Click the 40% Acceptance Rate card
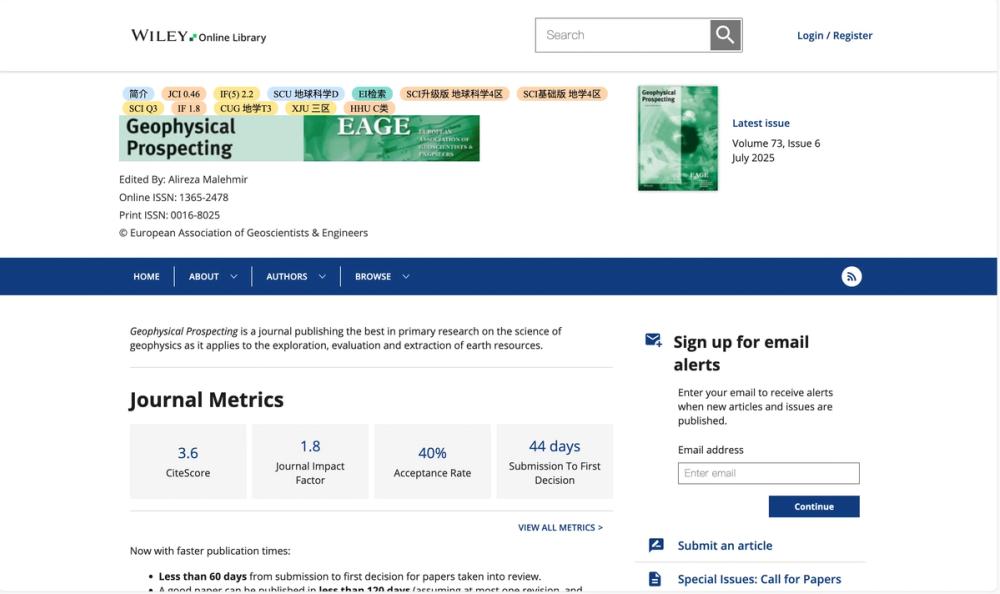Screen dimensions: 1000x594 tap(432, 461)
